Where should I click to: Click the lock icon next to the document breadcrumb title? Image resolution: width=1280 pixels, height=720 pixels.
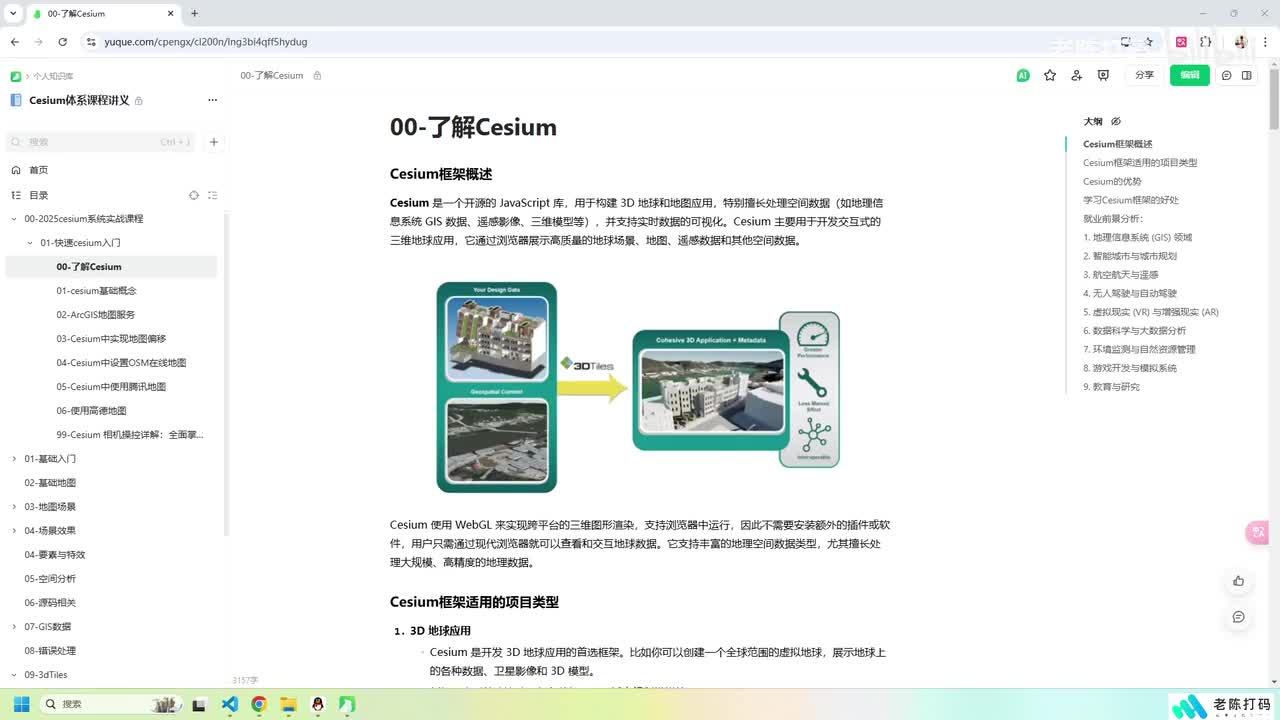317,75
